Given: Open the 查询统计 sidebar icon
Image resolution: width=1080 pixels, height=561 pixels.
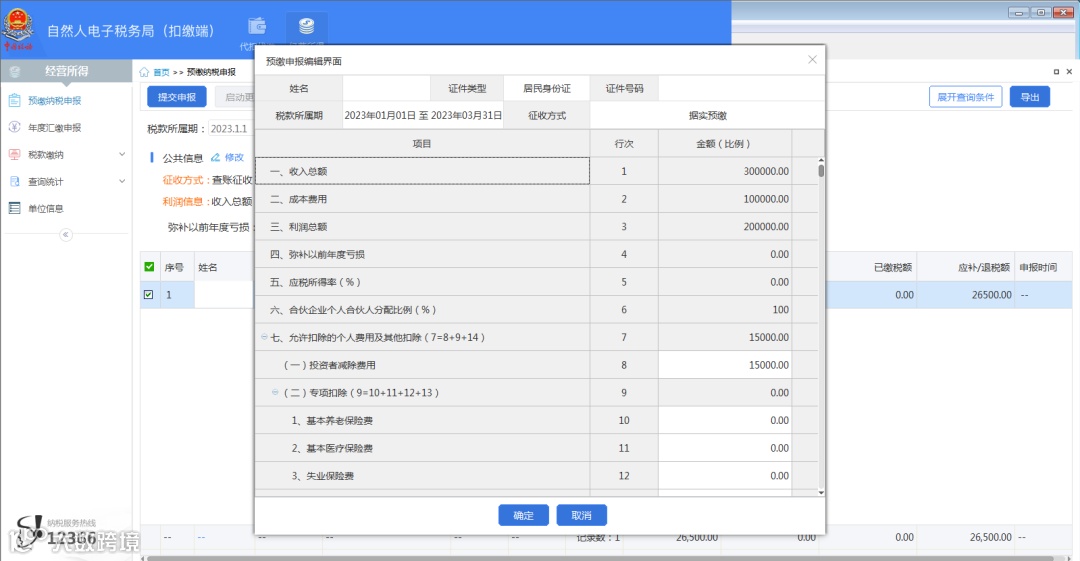Looking at the screenshot, I should click(x=14, y=181).
